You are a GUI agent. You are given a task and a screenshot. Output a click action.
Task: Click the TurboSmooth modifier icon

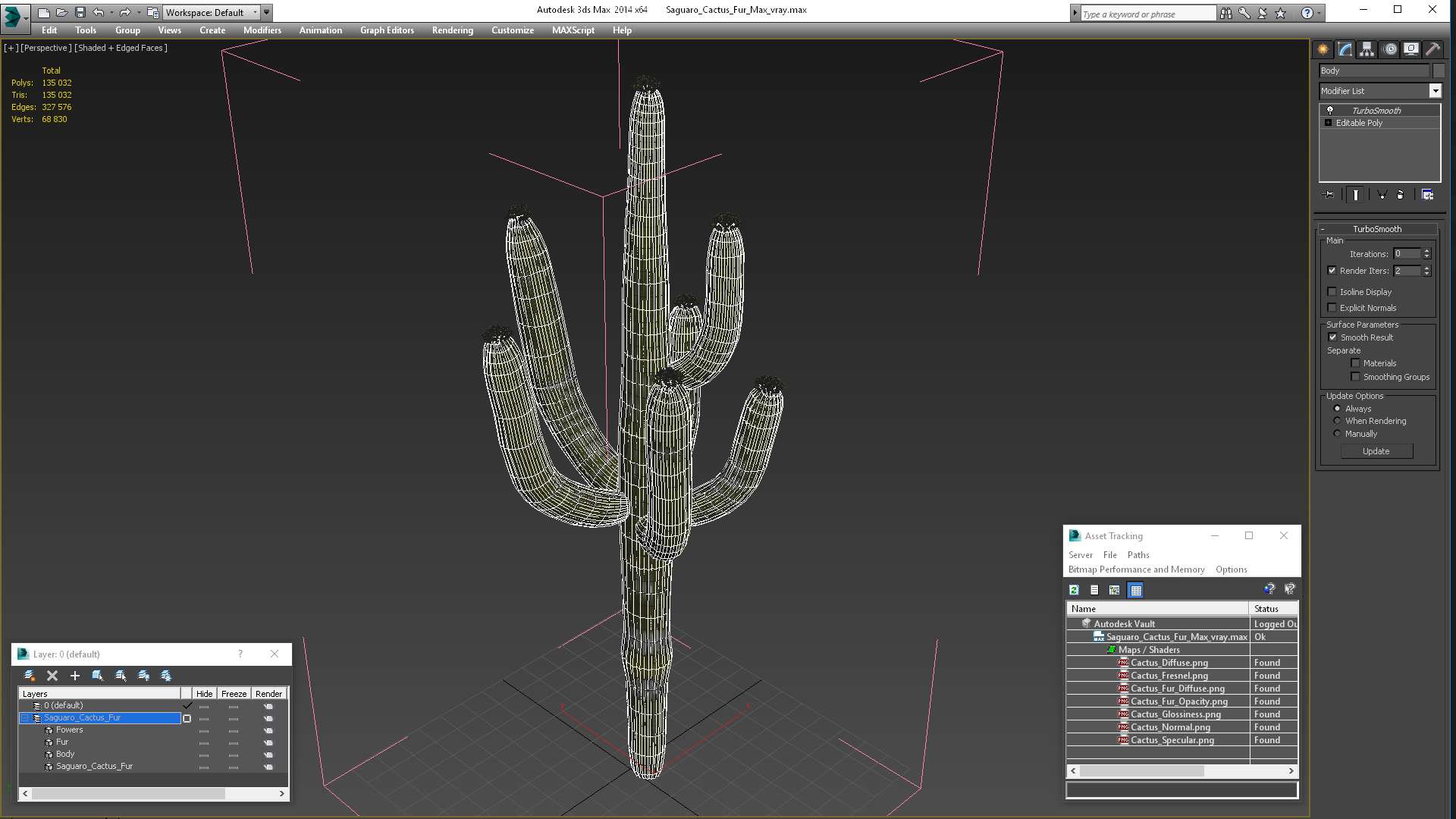1329,109
